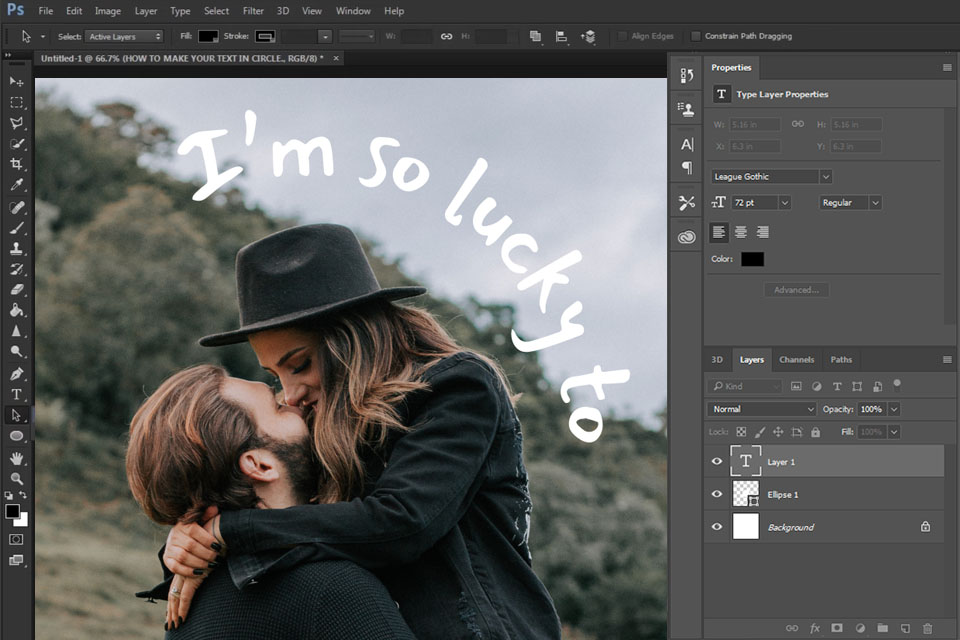The width and height of the screenshot is (960, 640).
Task: Select the Zoom tool
Action: coord(16,478)
